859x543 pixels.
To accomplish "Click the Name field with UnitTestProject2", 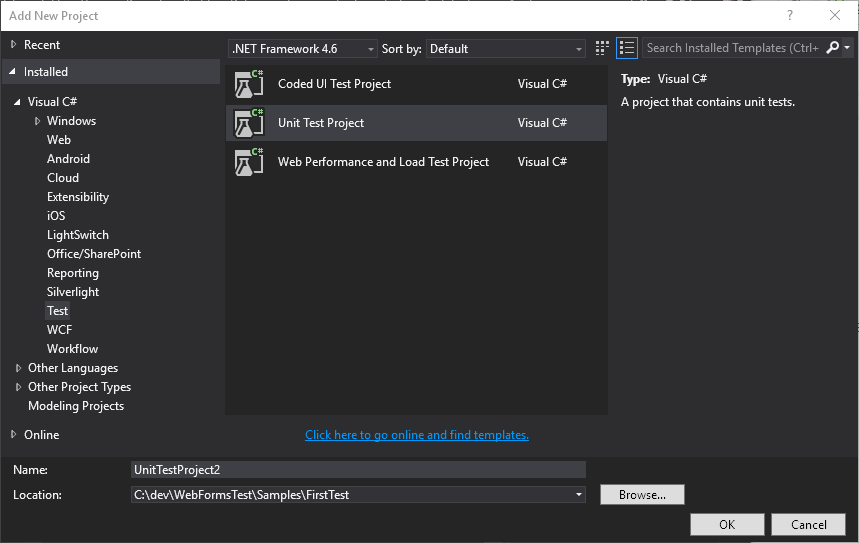I will point(358,470).
